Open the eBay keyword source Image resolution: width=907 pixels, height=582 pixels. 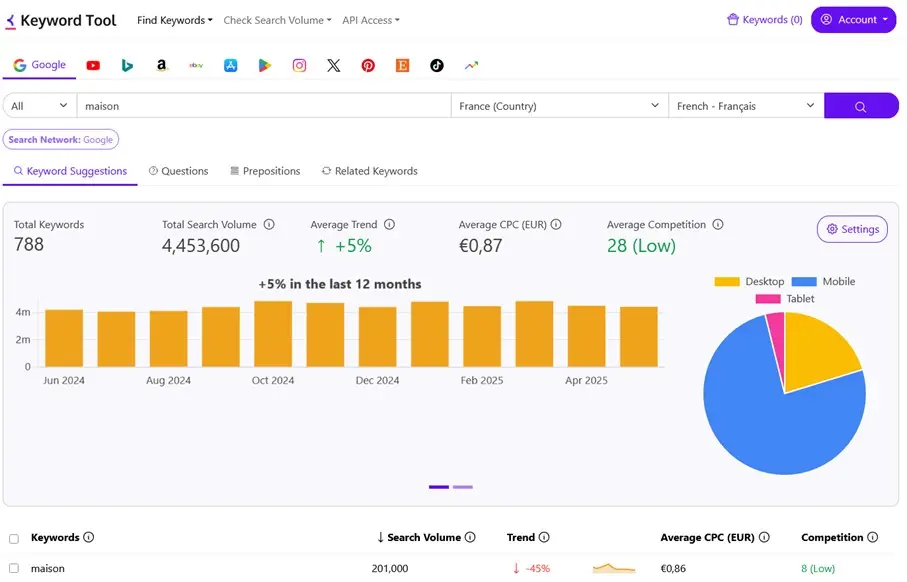tap(196, 65)
